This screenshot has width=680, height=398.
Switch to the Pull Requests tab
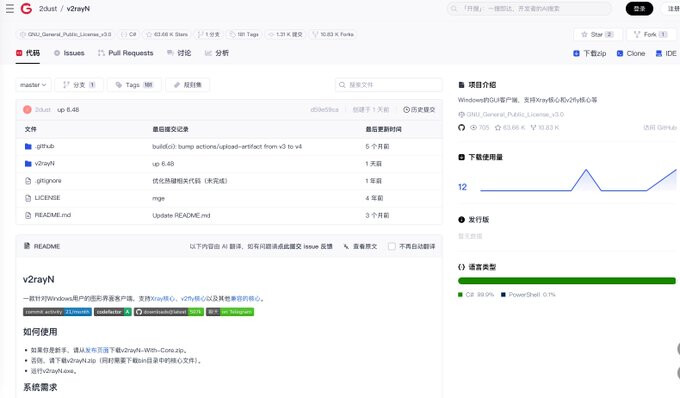(126, 53)
